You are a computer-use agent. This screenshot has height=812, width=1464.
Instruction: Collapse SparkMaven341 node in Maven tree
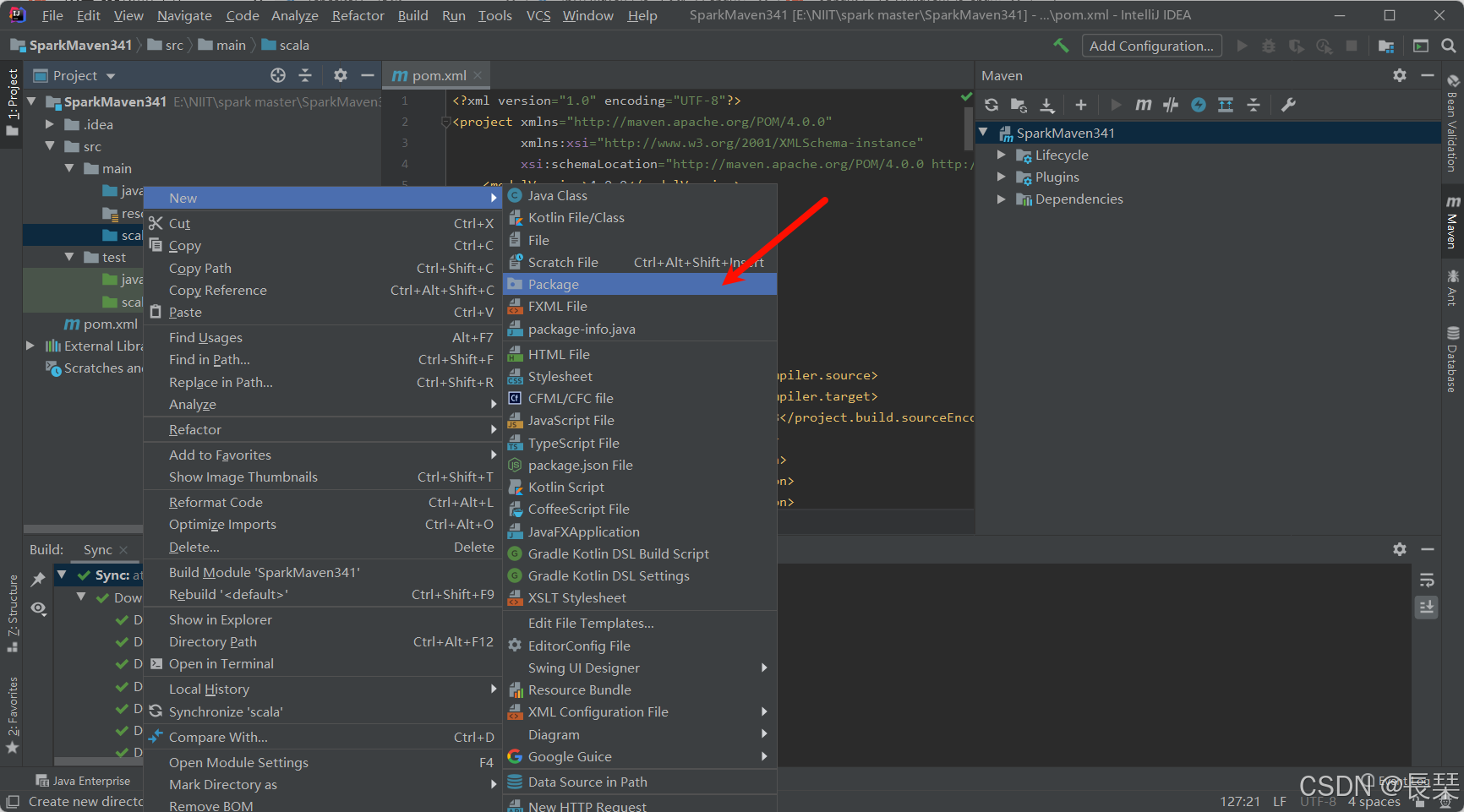pos(983,133)
